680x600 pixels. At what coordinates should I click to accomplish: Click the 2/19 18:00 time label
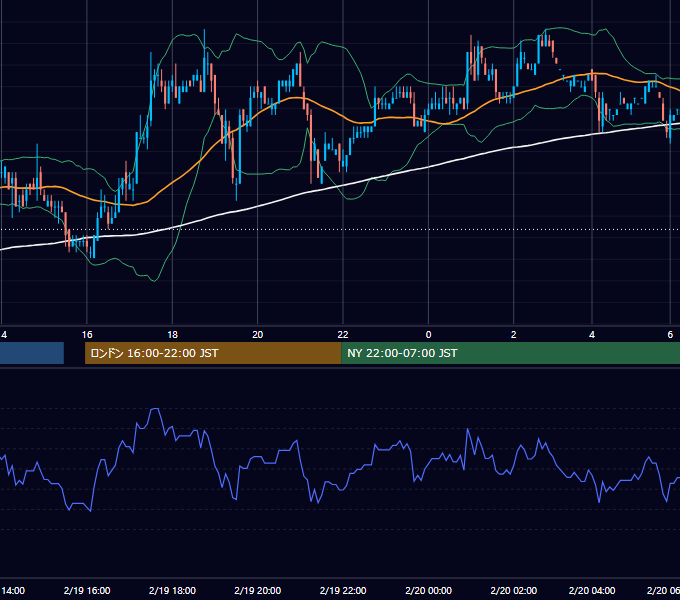(x=172, y=590)
